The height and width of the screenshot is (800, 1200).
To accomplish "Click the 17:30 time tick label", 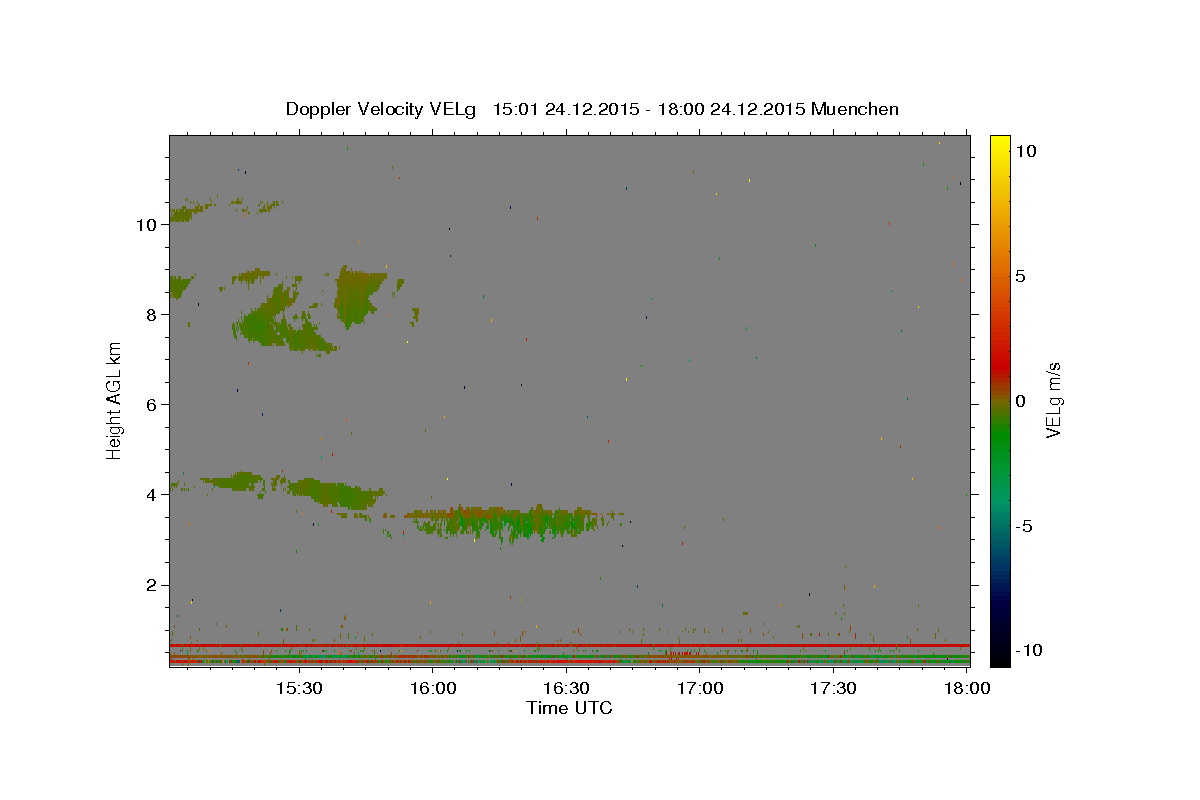I will coord(833,689).
